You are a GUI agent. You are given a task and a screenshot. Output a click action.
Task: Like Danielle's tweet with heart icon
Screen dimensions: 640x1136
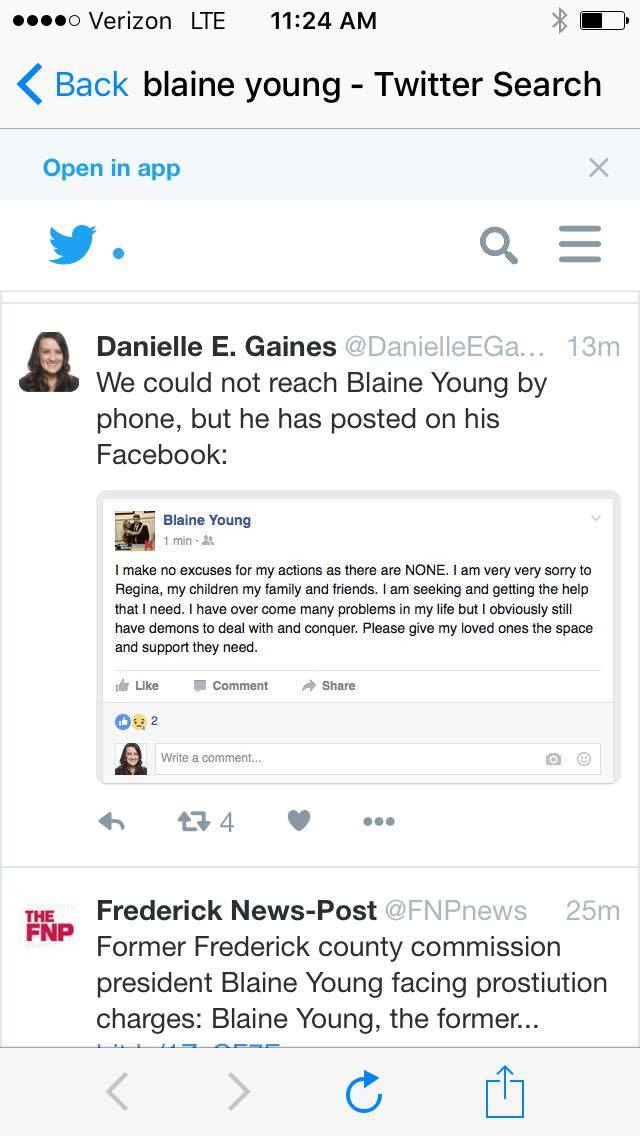299,821
